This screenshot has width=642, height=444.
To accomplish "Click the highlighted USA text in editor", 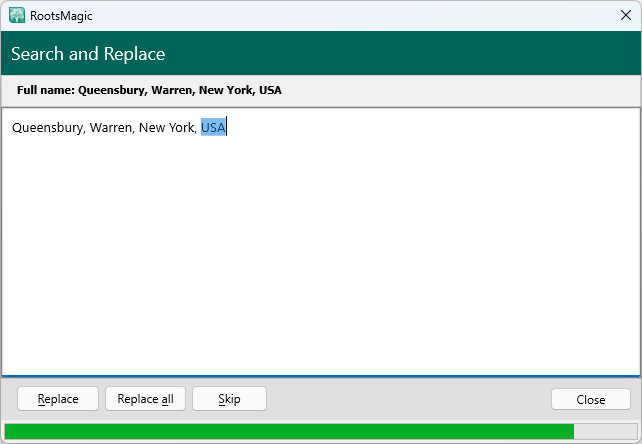I will point(213,127).
